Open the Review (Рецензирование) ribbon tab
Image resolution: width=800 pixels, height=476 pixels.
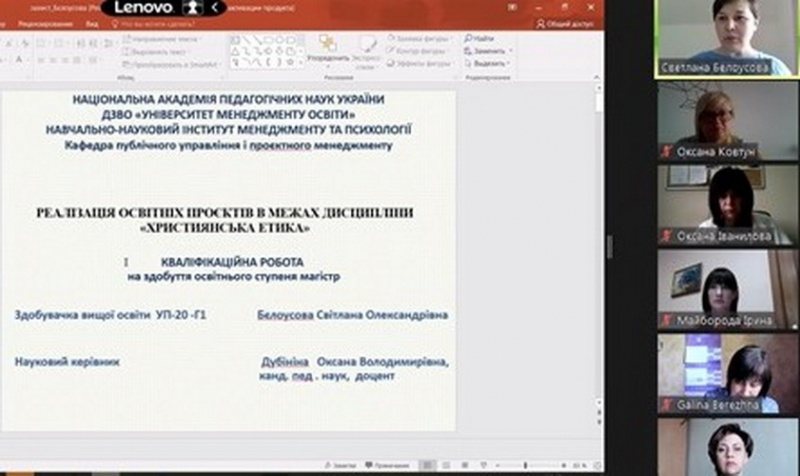[45, 24]
